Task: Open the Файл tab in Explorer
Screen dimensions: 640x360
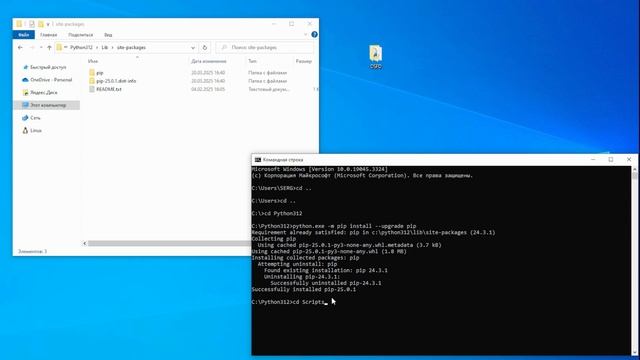Action: tap(24, 35)
